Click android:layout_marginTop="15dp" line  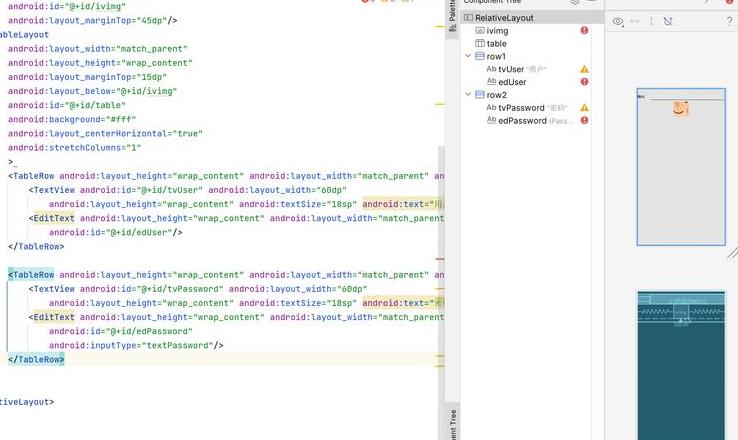point(87,77)
